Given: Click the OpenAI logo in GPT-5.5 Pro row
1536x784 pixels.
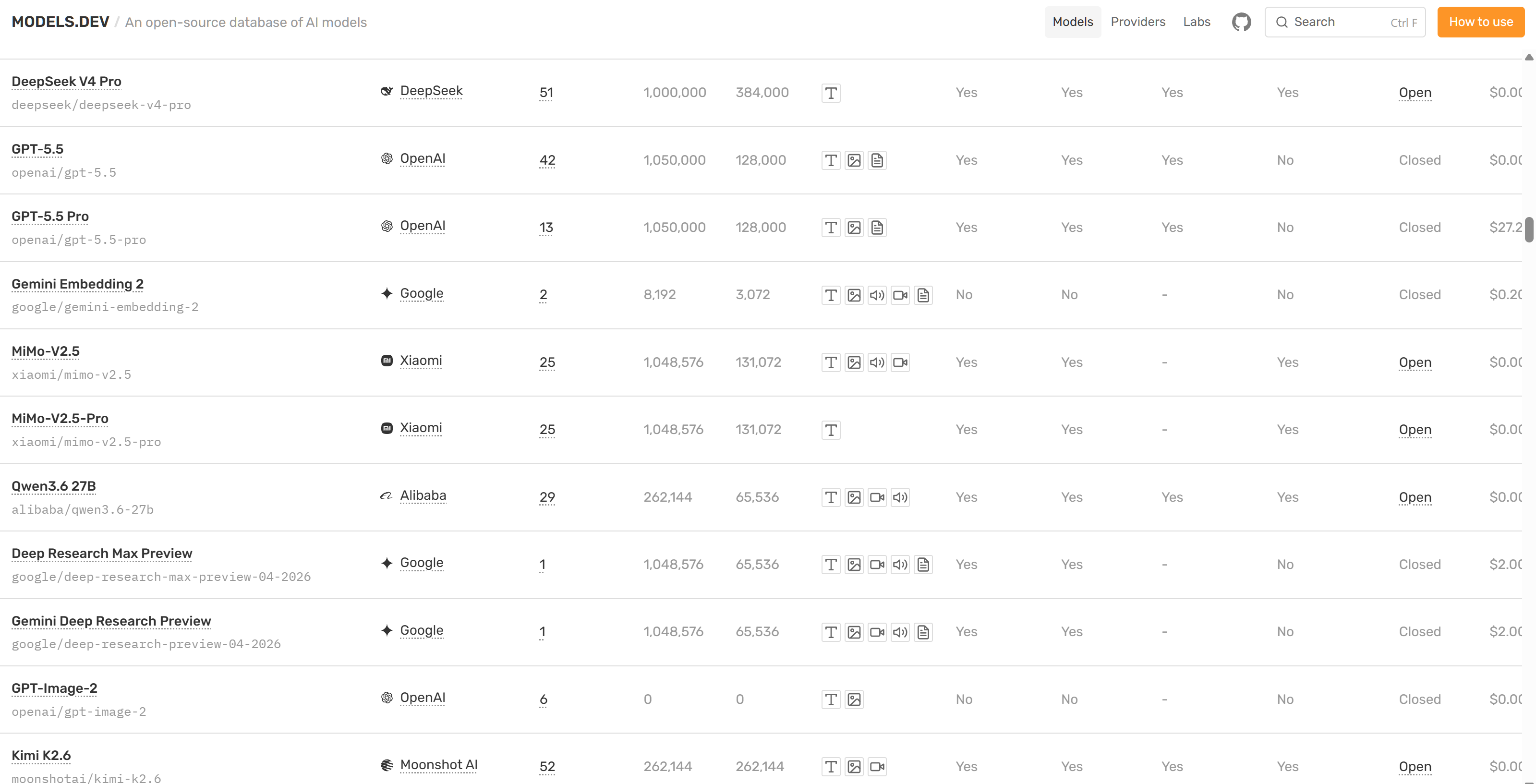Looking at the screenshot, I should pos(387,226).
